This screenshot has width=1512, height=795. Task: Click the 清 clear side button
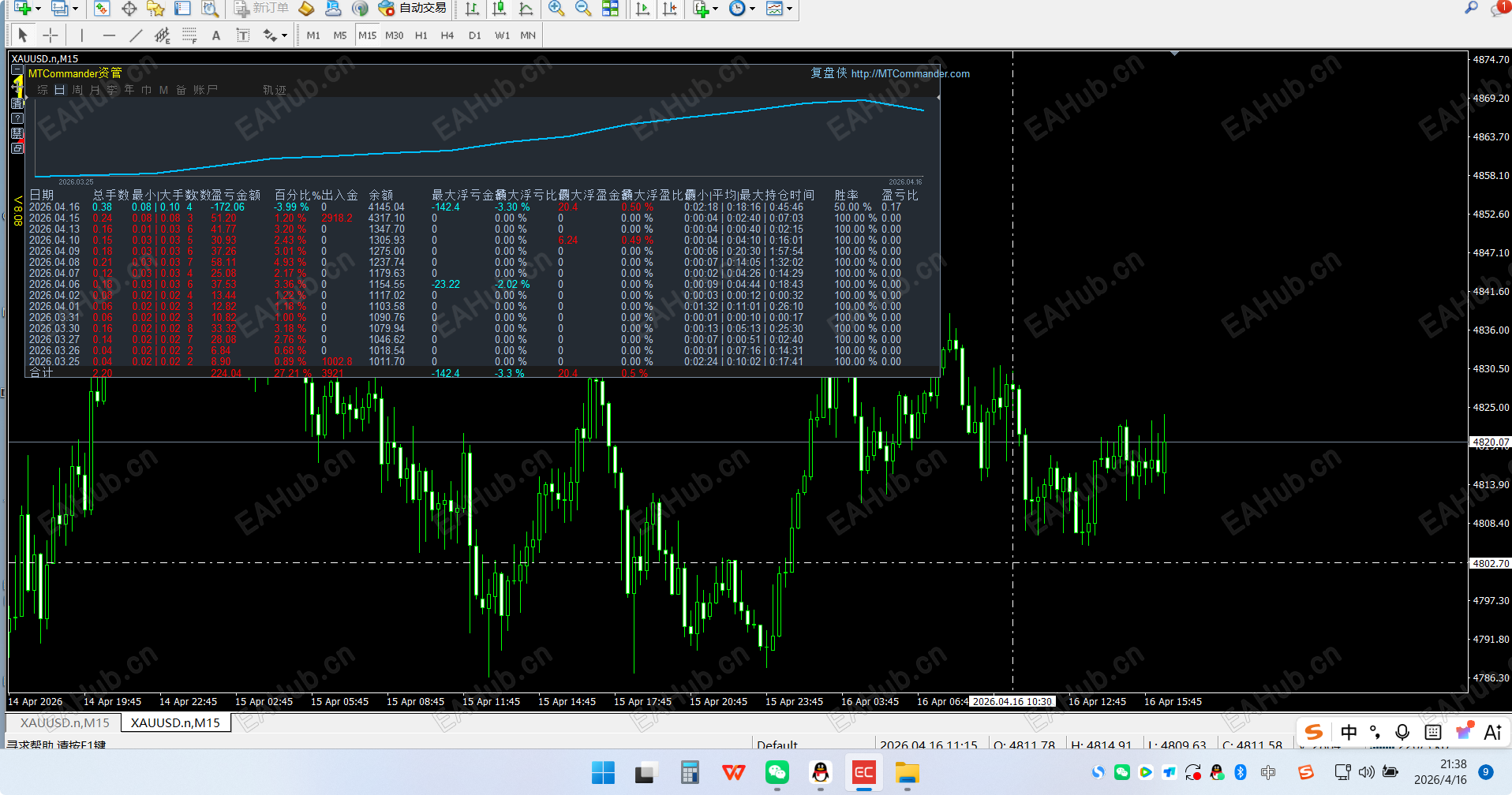[x=17, y=103]
